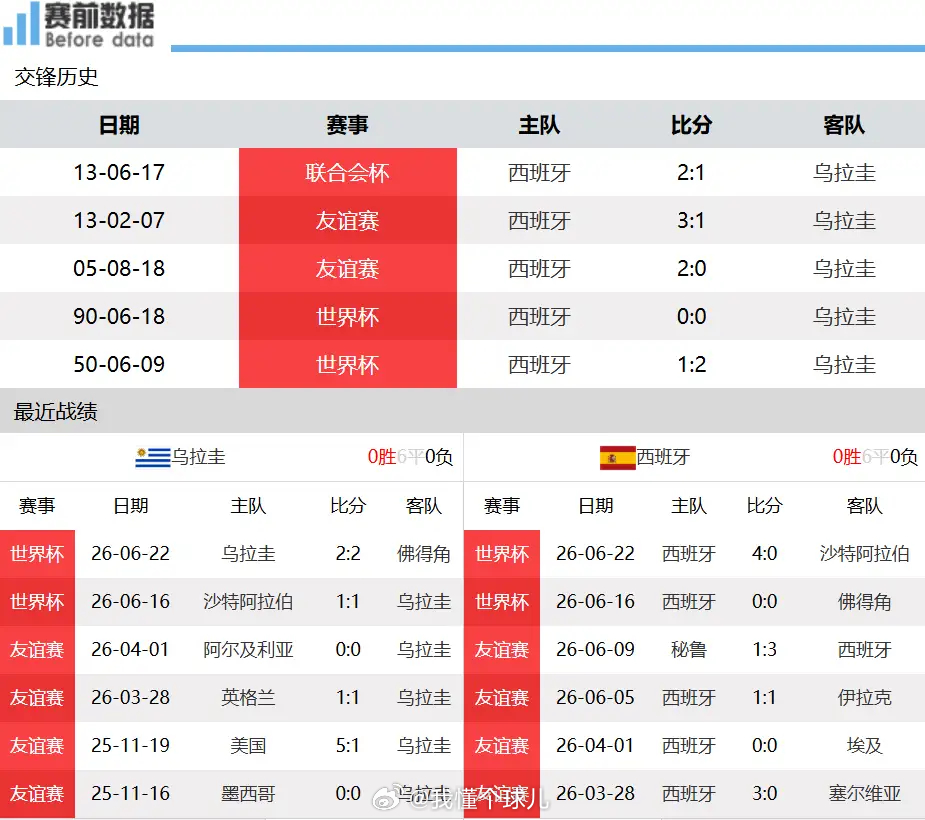This screenshot has height=820, width=925.
Task: Click 塞尔维亚 in Spain's recent results
Action: (x=864, y=793)
